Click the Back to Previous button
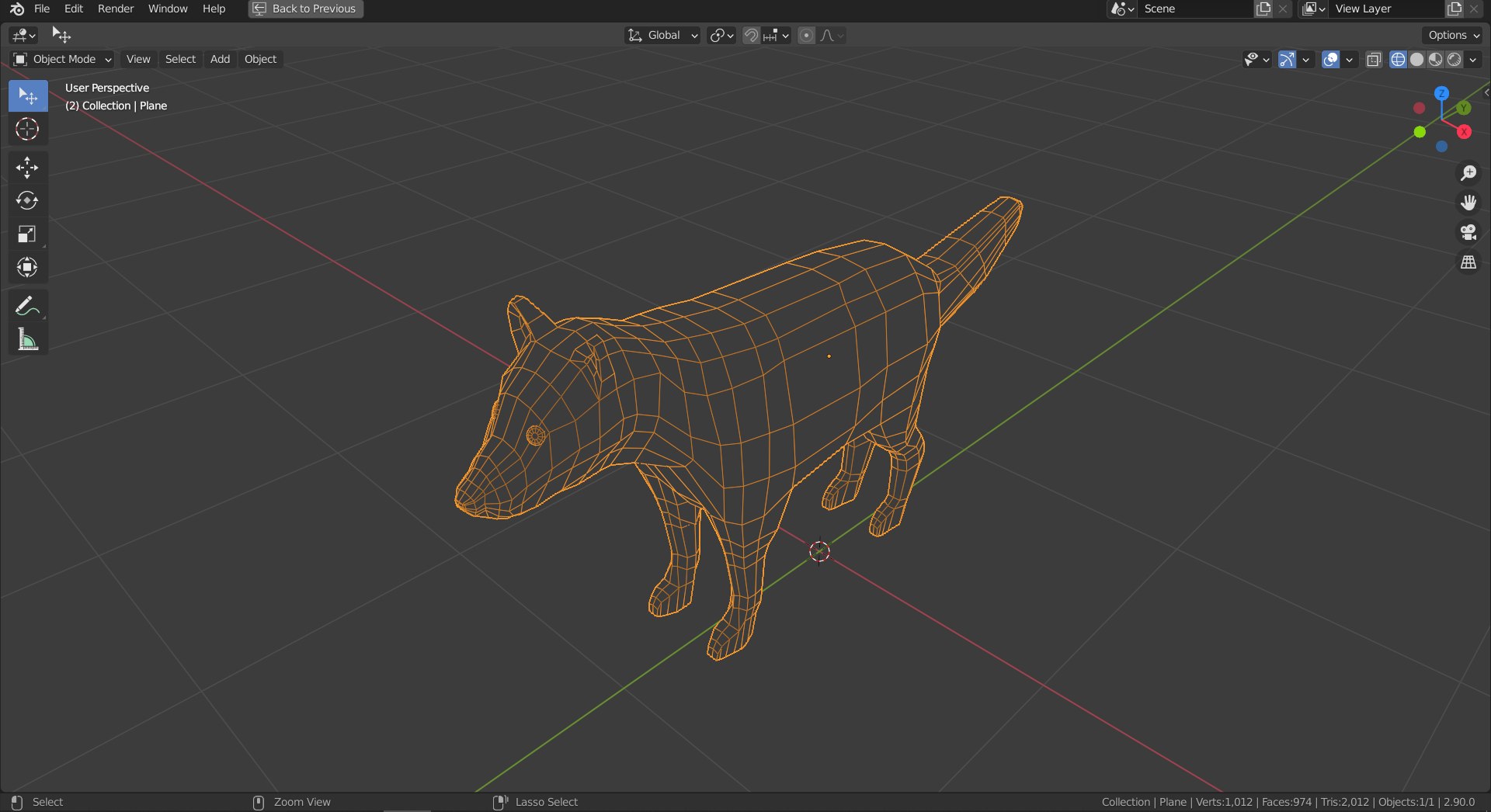 (305, 9)
